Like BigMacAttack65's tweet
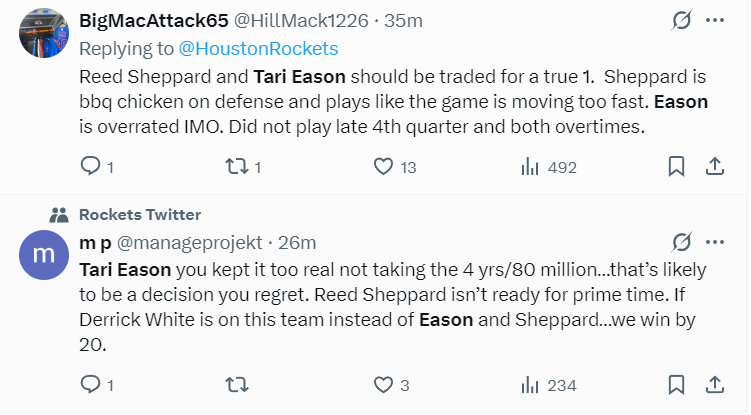751x415 pixels. click(382, 167)
